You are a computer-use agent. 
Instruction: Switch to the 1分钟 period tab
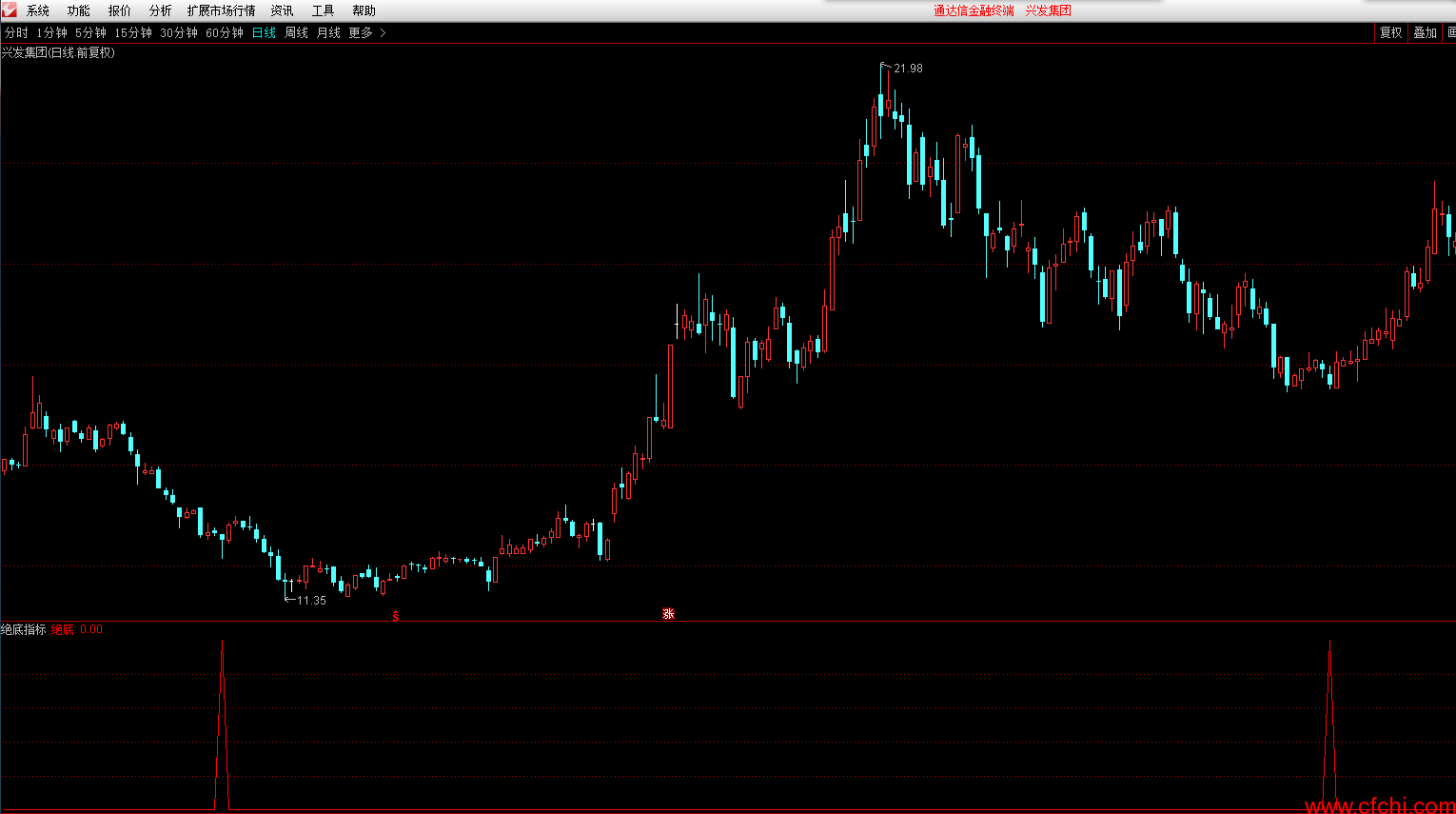pos(52,32)
